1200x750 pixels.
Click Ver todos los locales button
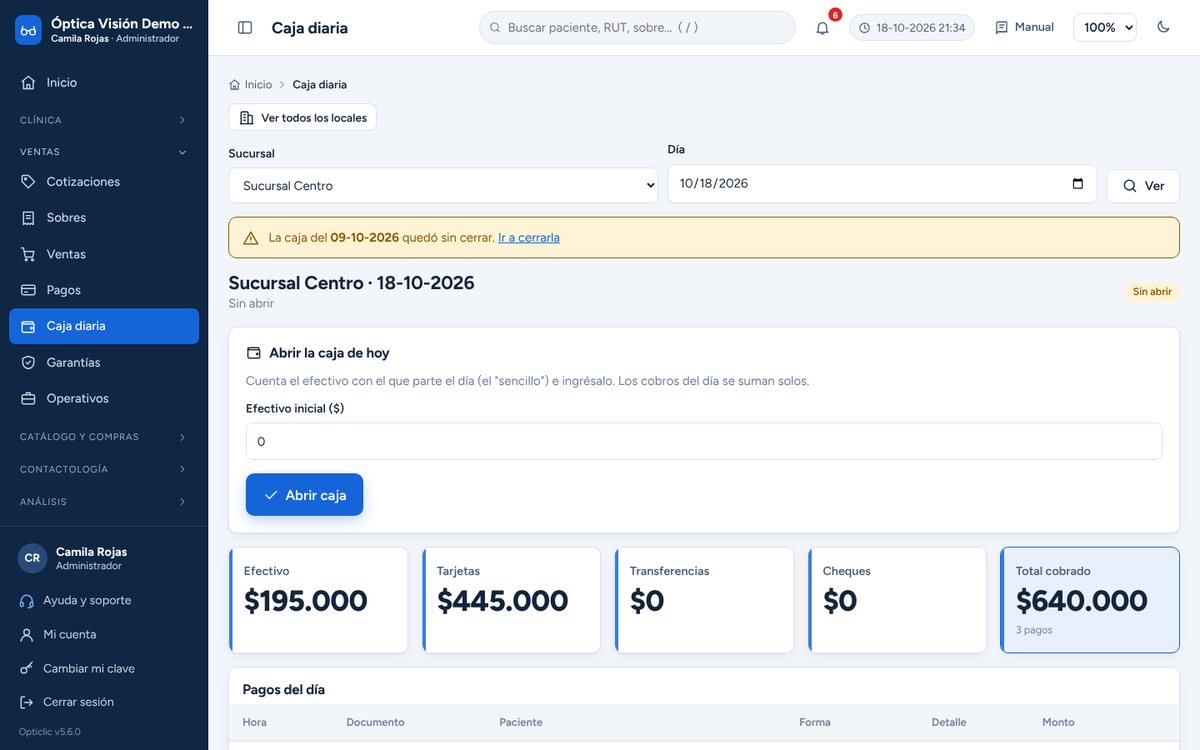tap(302, 118)
